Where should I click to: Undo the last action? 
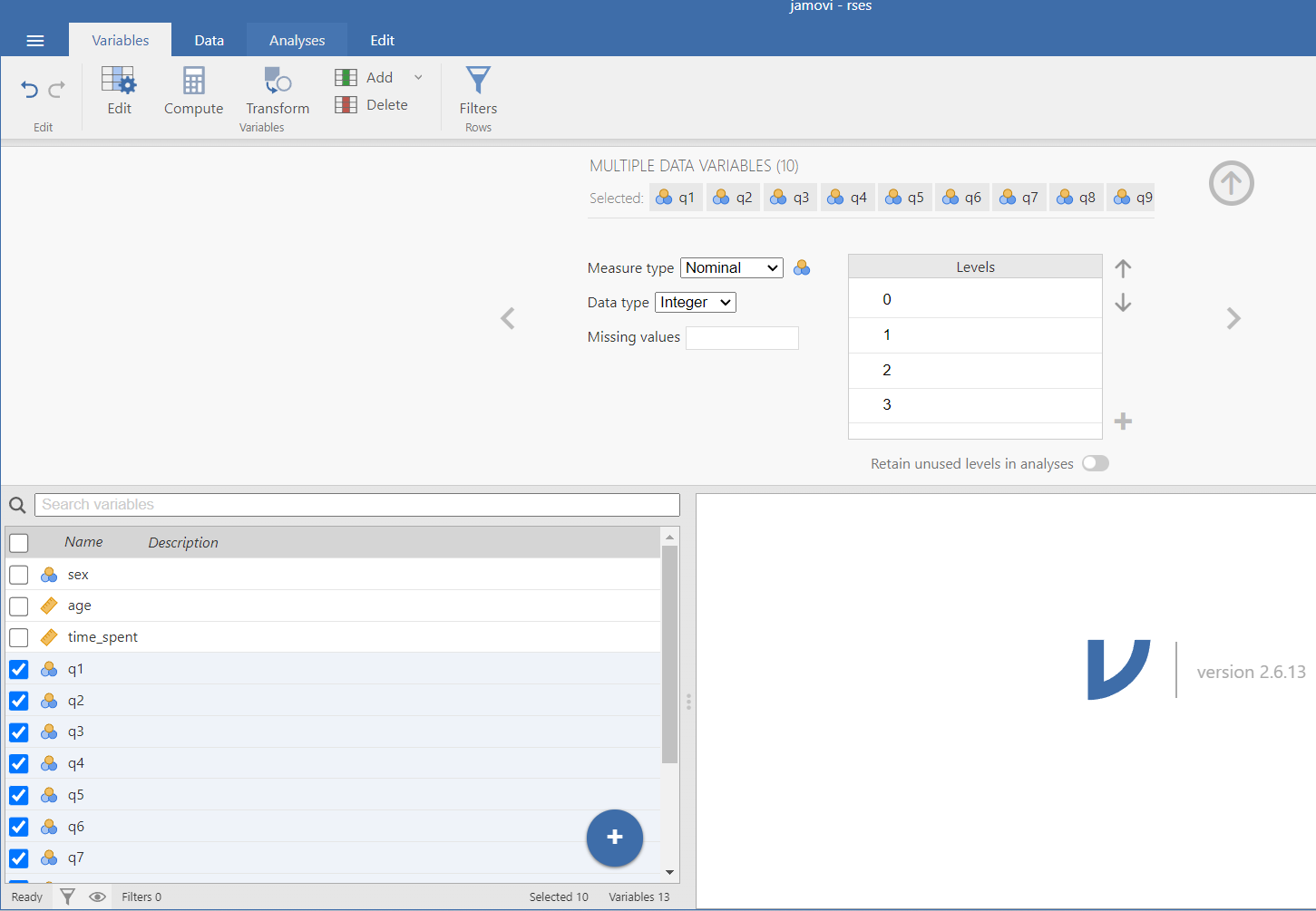[30, 89]
